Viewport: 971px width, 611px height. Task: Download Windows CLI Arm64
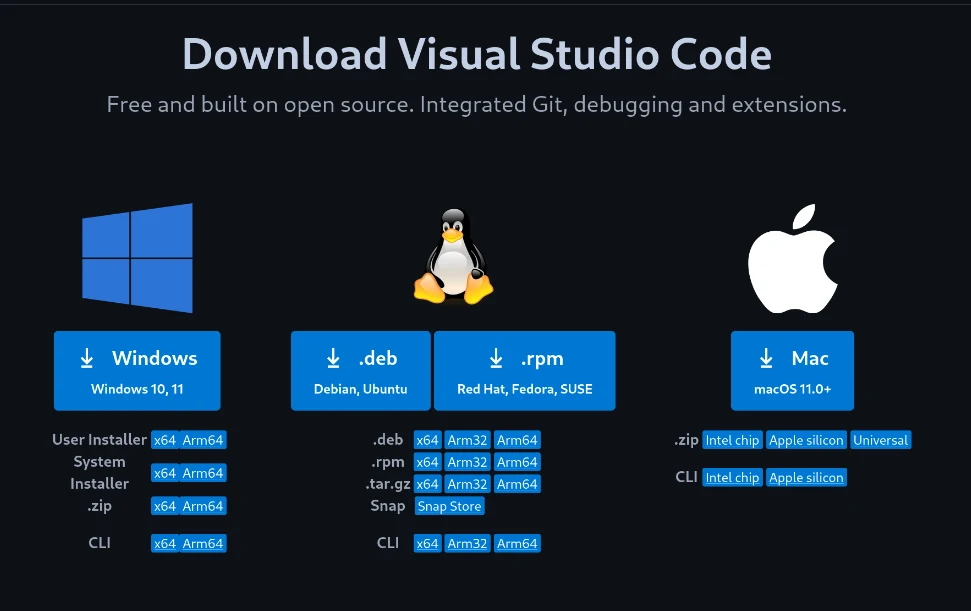pos(202,544)
